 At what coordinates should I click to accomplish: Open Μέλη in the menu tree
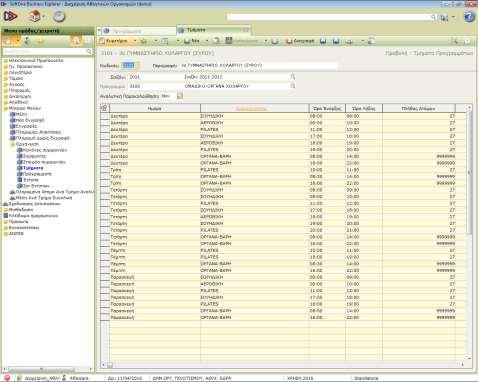coord(21,114)
